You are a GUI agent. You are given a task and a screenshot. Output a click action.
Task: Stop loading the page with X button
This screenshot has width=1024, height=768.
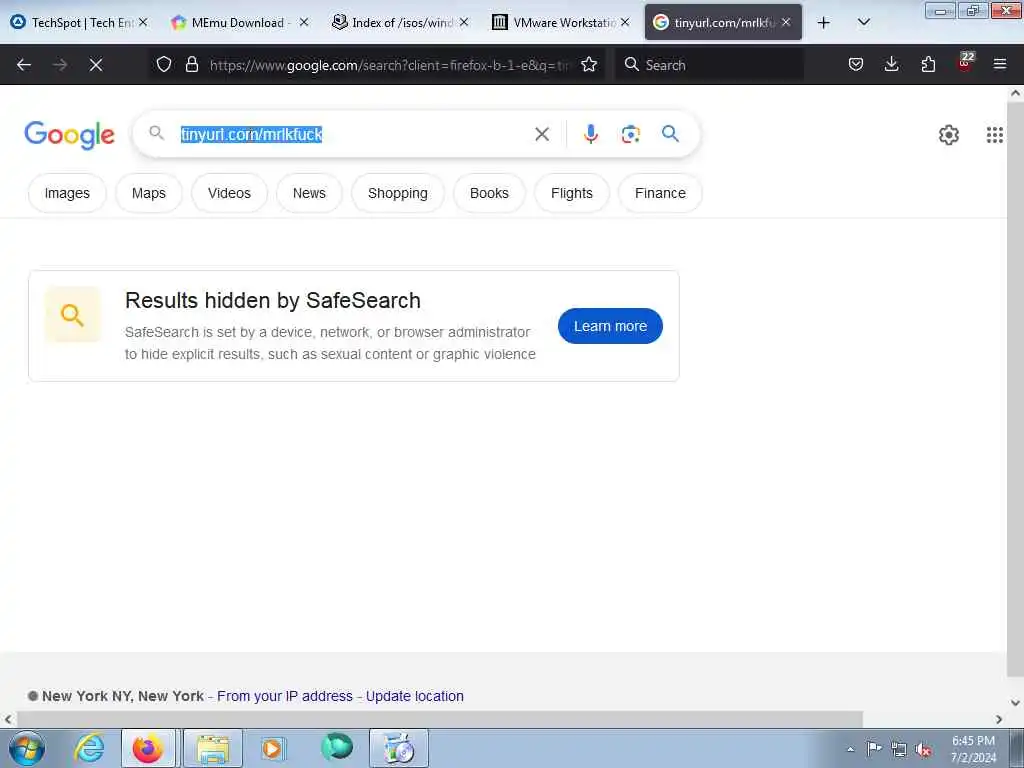coord(96,65)
